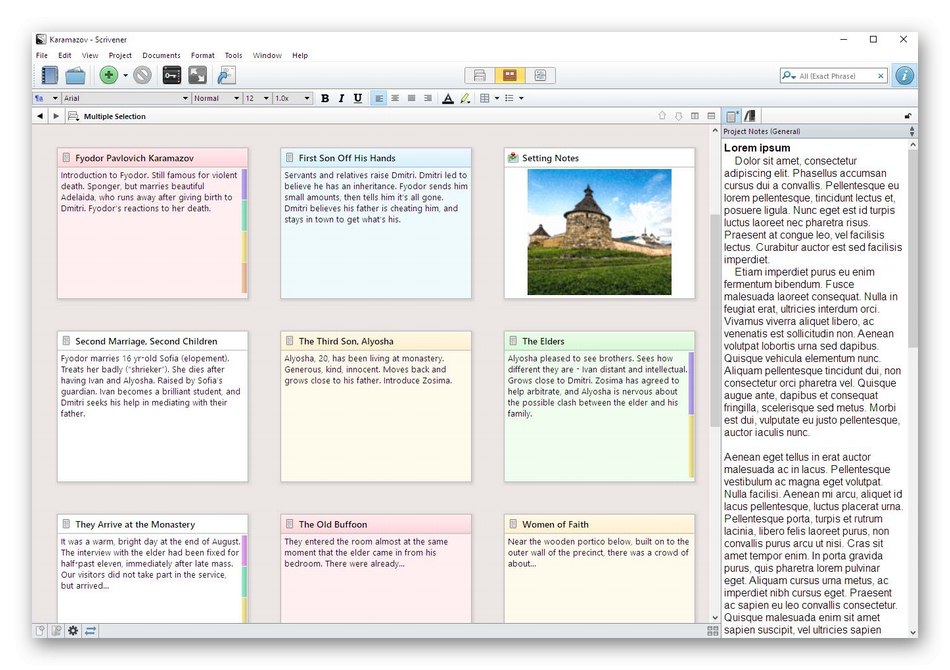Select the Fyodor Pavlovich Karamazov card
950x670 pixels.
(x=153, y=223)
